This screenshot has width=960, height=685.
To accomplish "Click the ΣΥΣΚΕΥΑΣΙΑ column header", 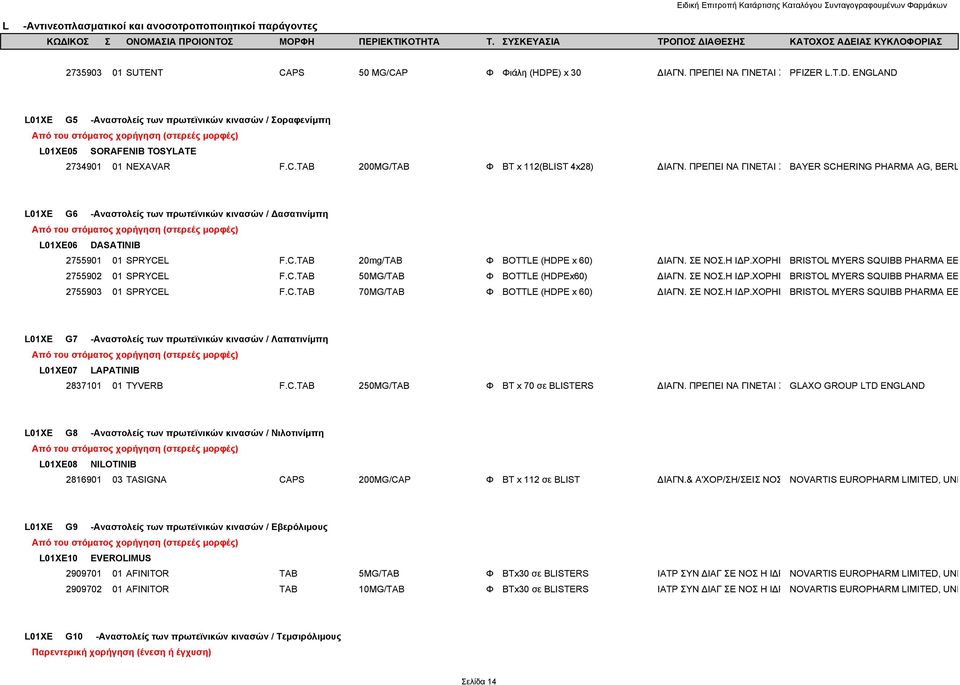I will pos(531,42).
